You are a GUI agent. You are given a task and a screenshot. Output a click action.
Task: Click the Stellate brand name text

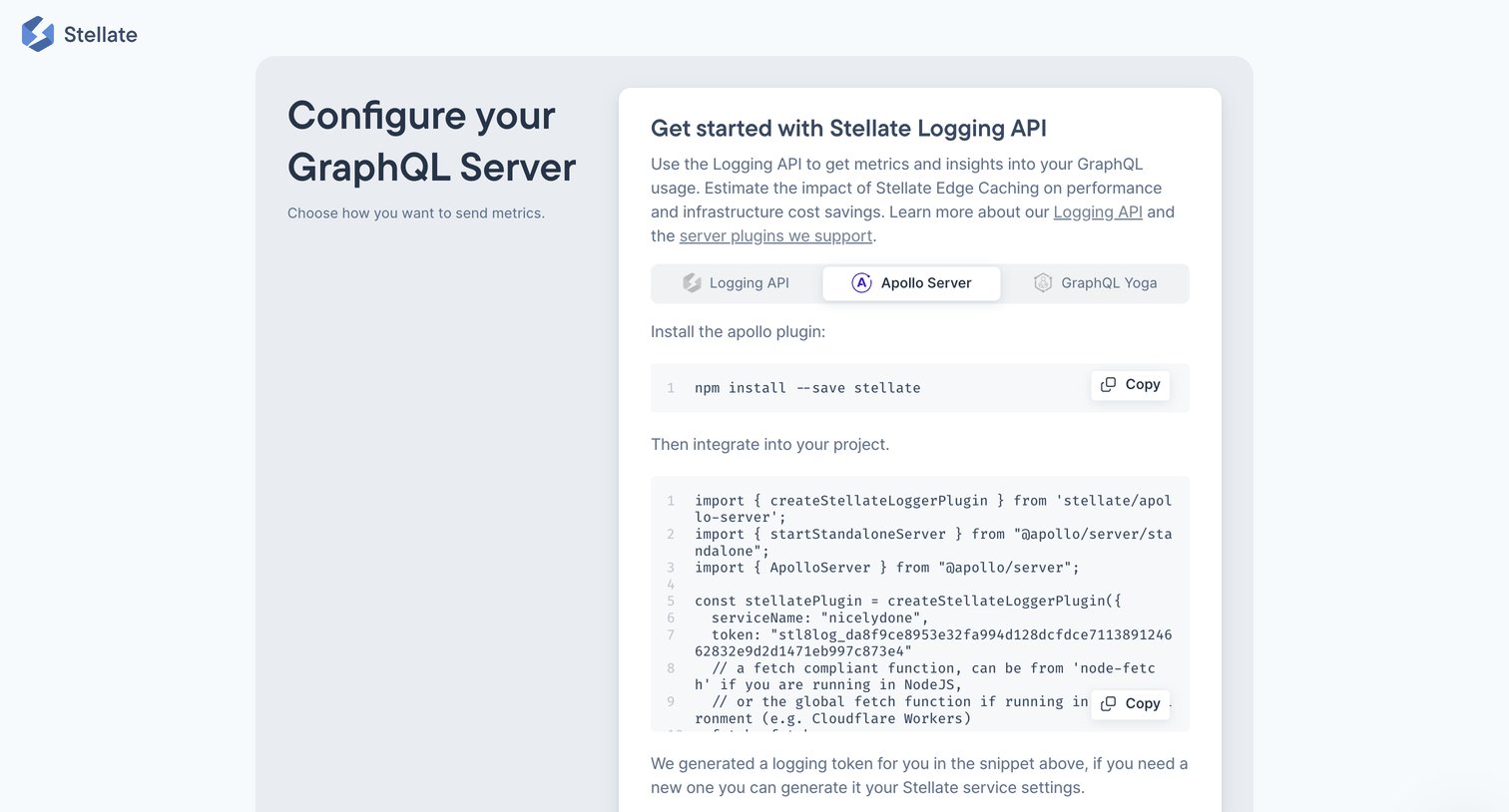tap(101, 35)
